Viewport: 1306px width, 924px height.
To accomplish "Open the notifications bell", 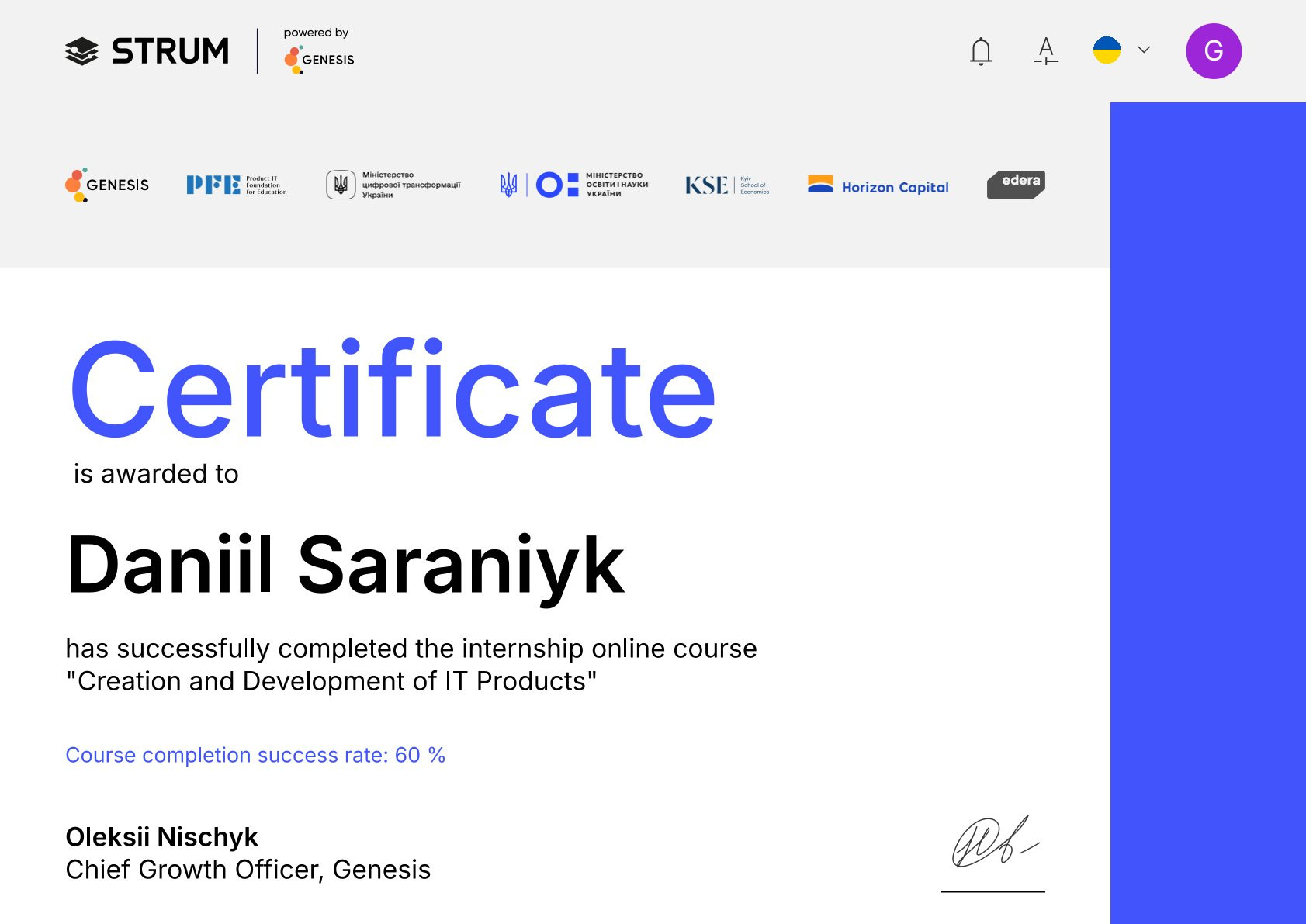I will [981, 51].
